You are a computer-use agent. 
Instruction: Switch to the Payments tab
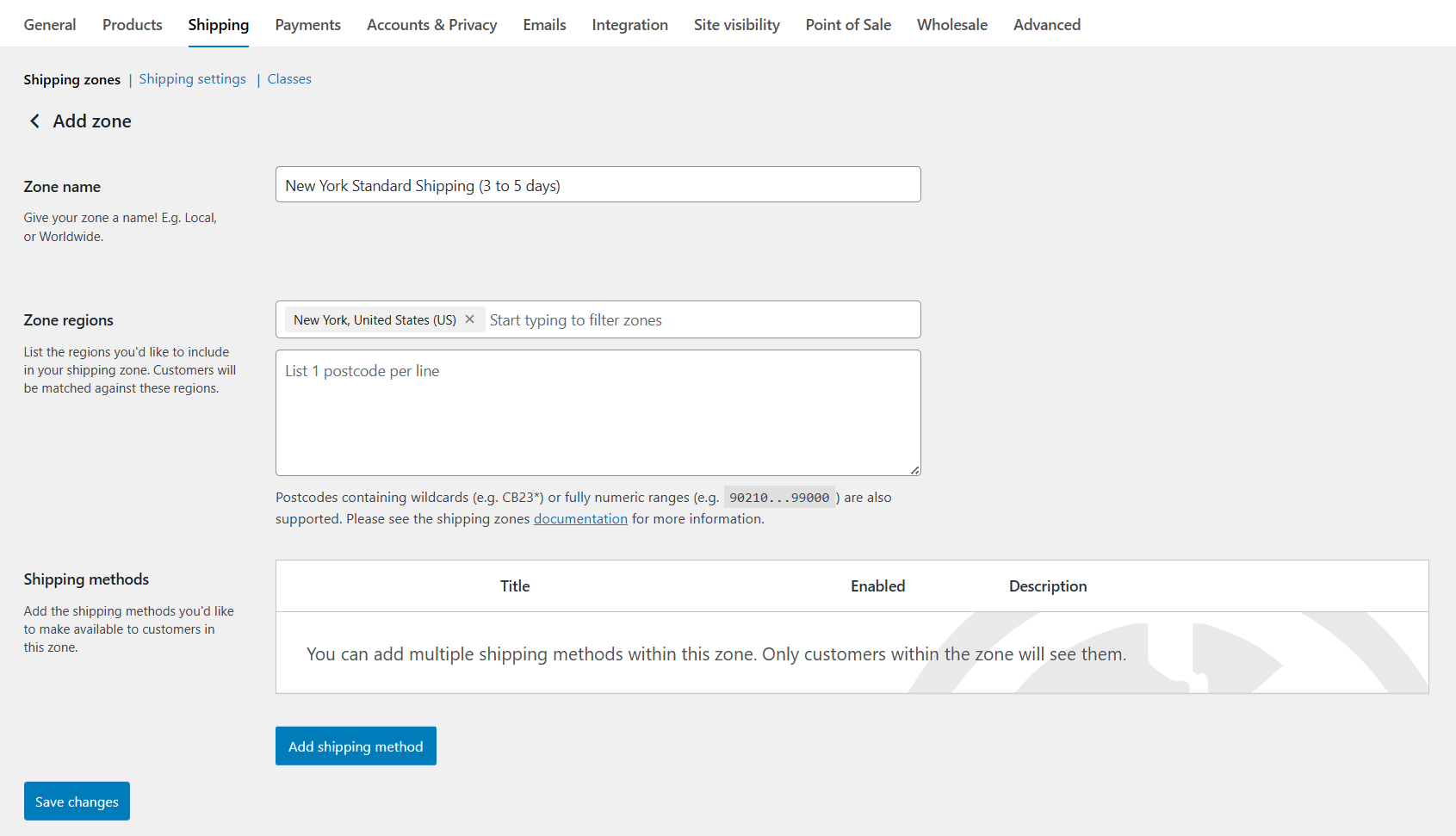coord(307,24)
